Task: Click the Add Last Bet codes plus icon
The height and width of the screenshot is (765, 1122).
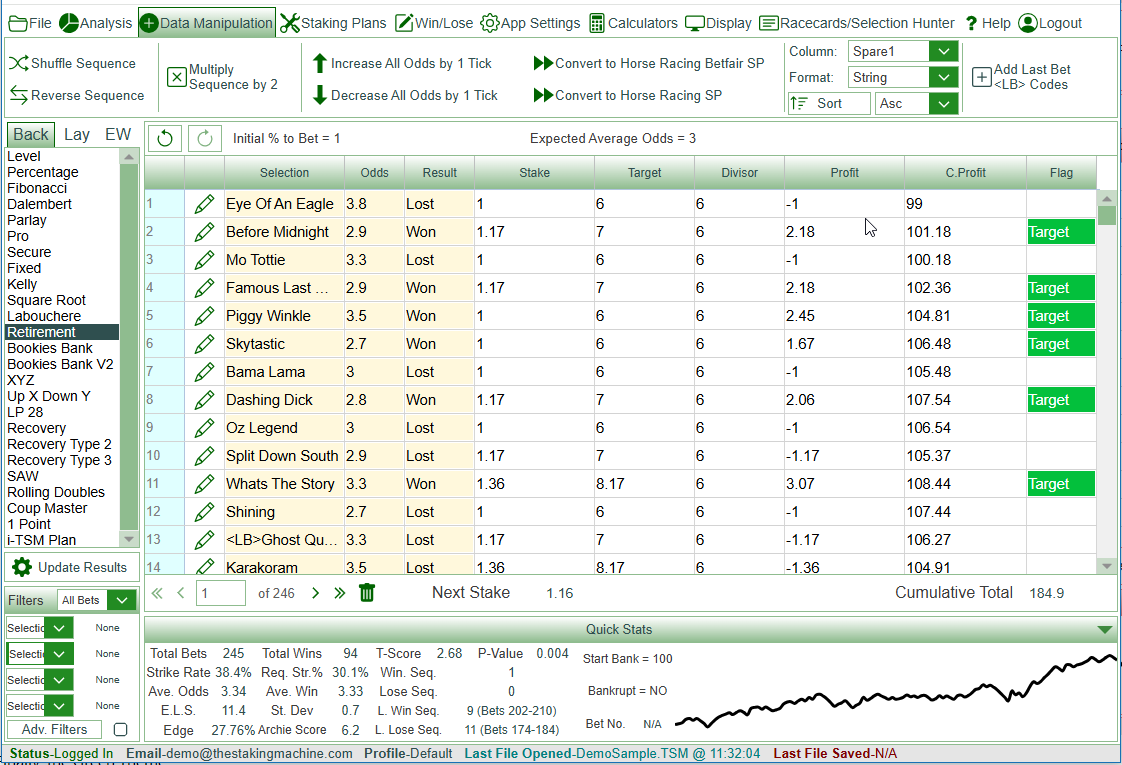Action: click(981, 77)
